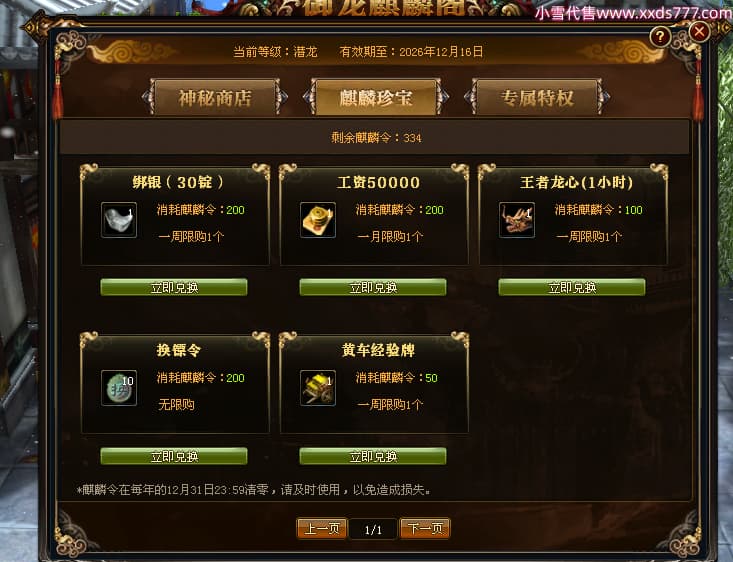Switch to the 神秘商店 tab
The height and width of the screenshot is (562, 733).
point(215,97)
